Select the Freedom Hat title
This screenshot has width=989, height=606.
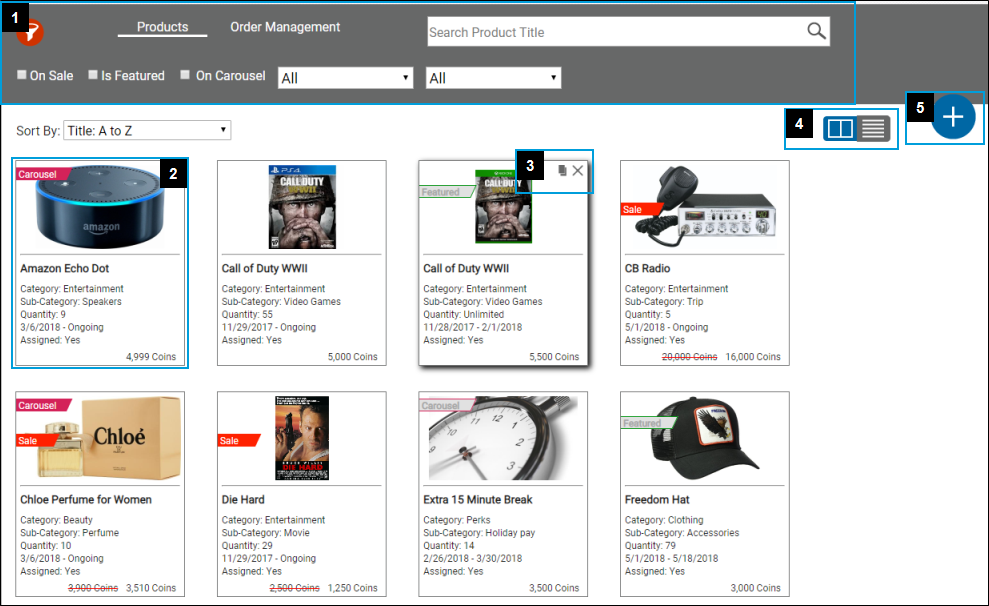point(657,499)
